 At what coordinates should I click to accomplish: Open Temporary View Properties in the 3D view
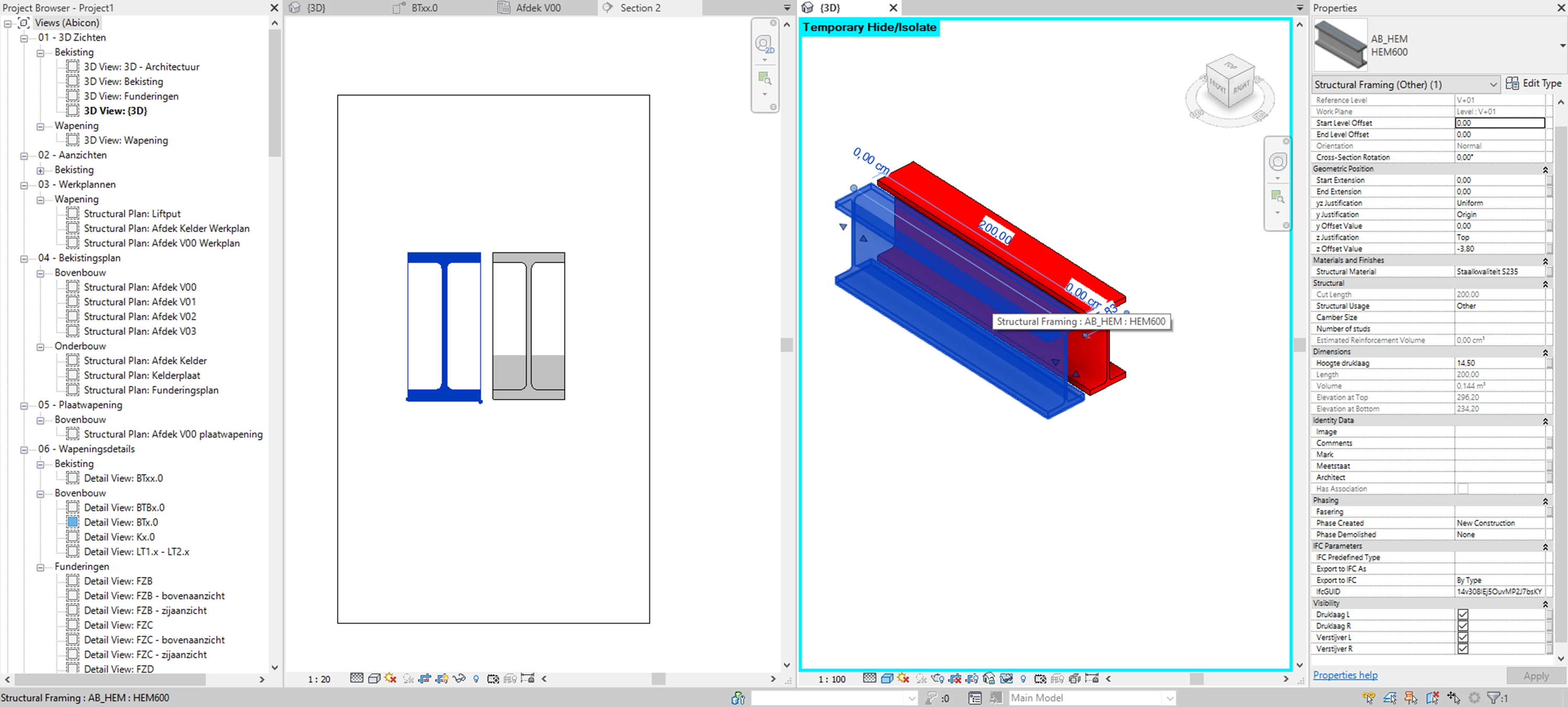click(1040, 677)
